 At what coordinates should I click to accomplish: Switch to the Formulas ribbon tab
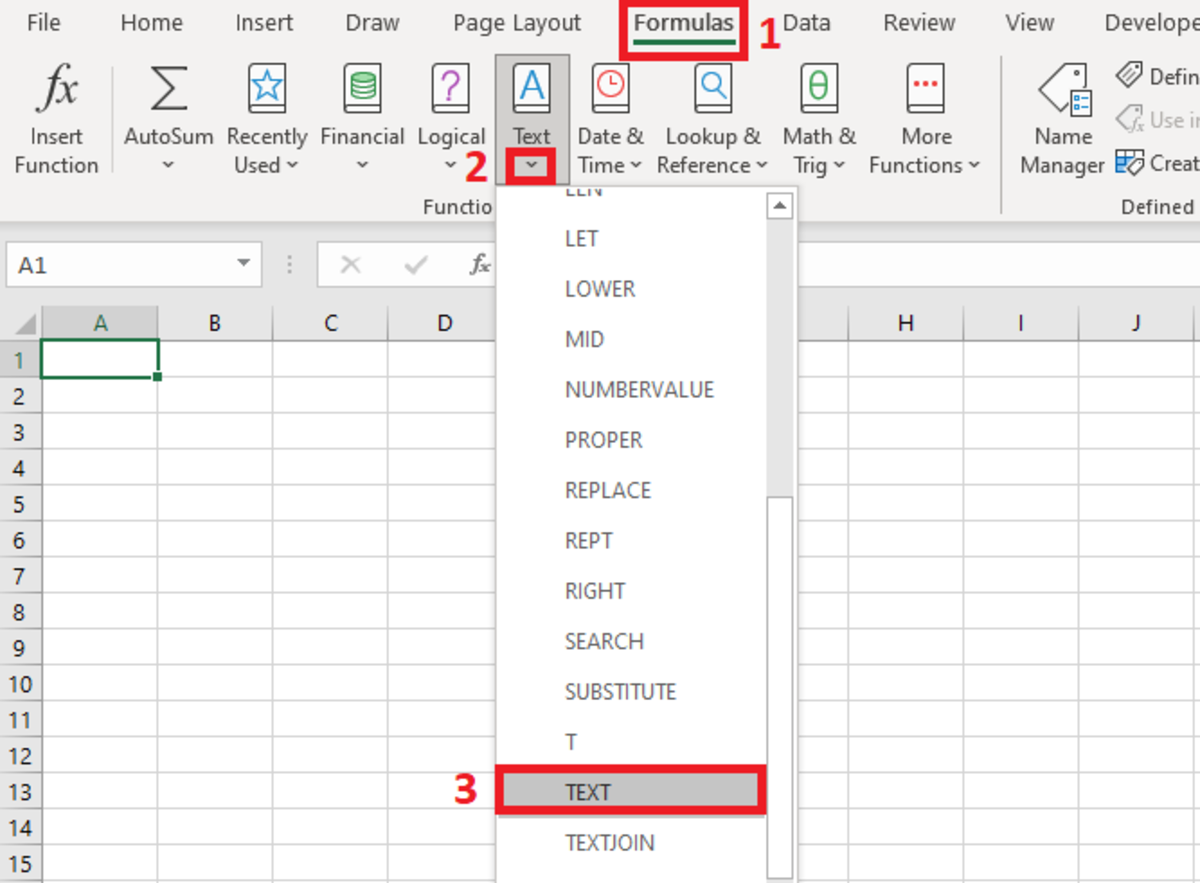(x=683, y=22)
